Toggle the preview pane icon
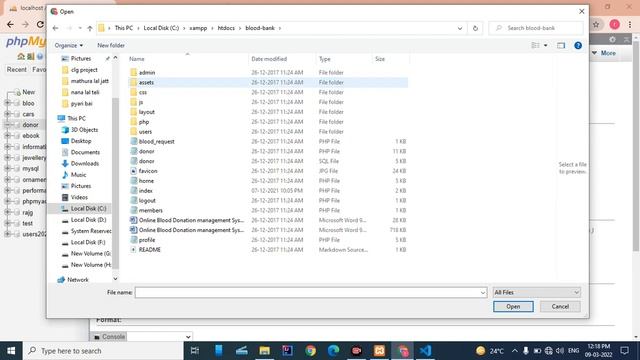 (561, 45)
